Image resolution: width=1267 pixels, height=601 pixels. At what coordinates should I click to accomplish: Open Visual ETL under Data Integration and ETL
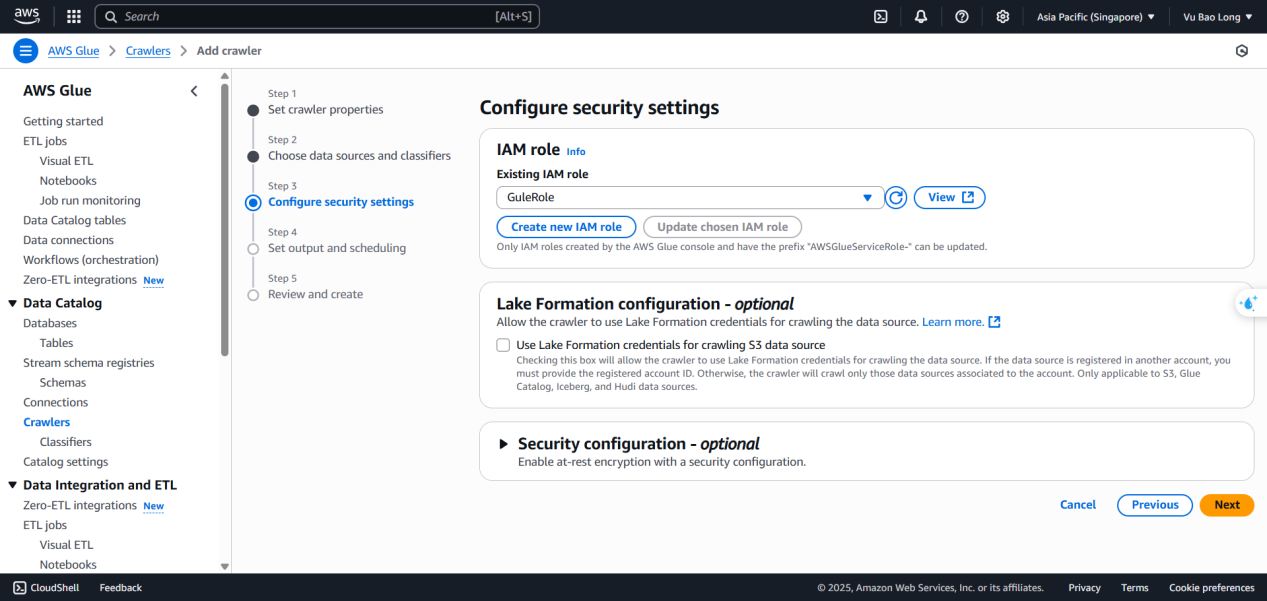point(66,545)
